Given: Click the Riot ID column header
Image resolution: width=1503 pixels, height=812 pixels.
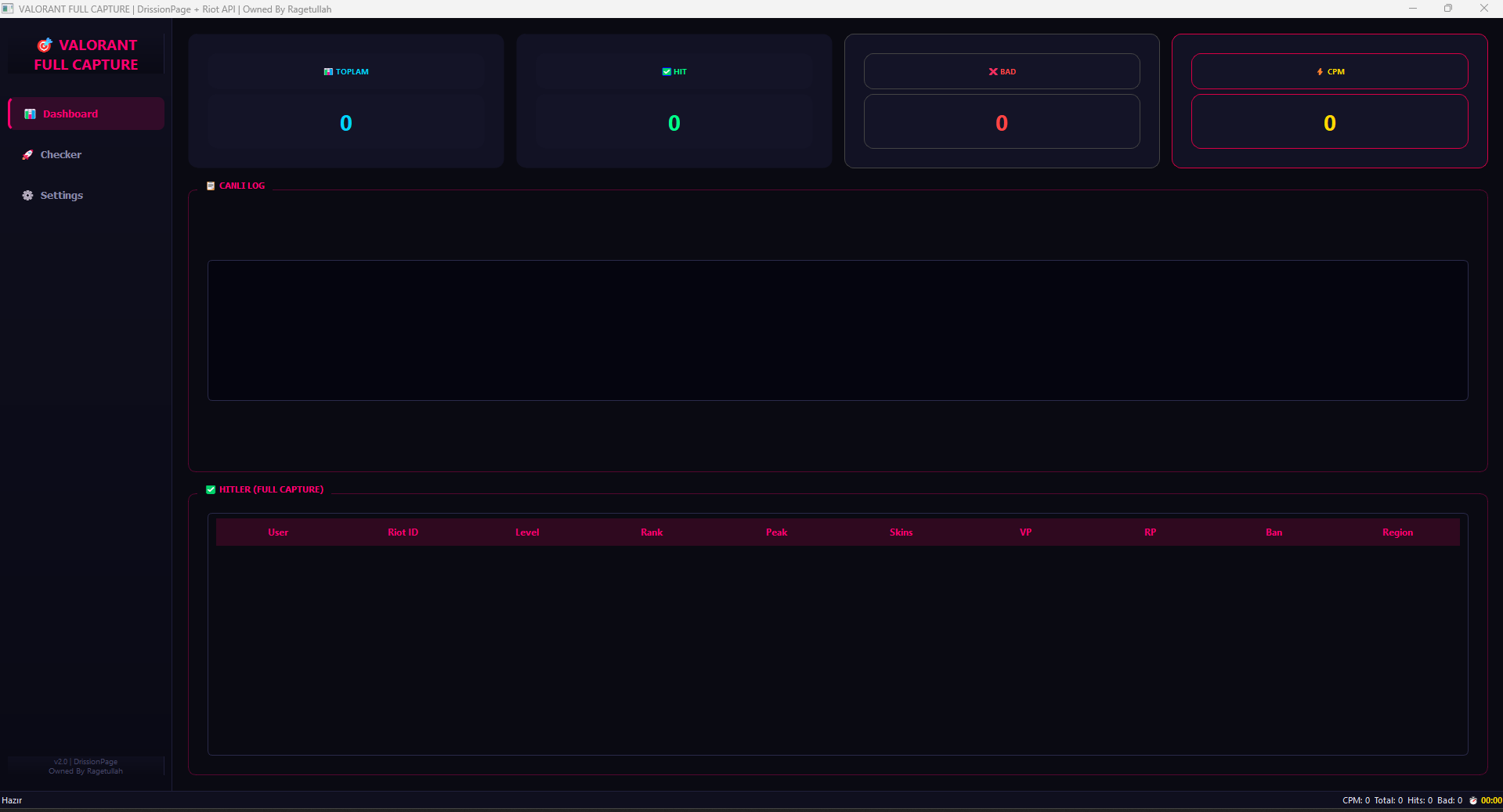Looking at the screenshot, I should 403,532.
